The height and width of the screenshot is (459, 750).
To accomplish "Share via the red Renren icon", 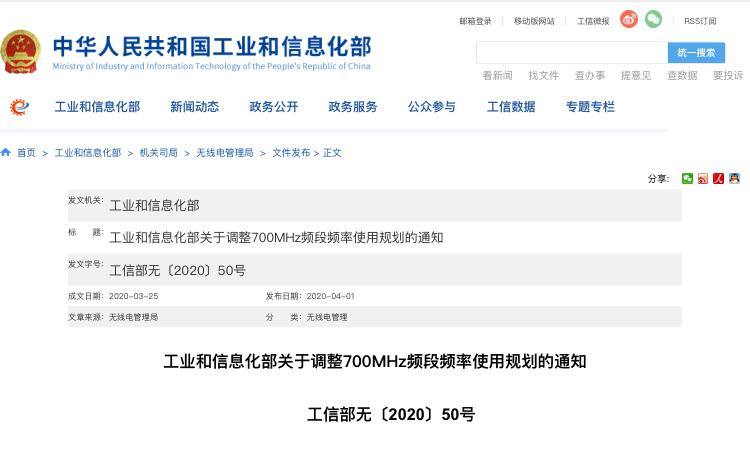I will point(718,178).
